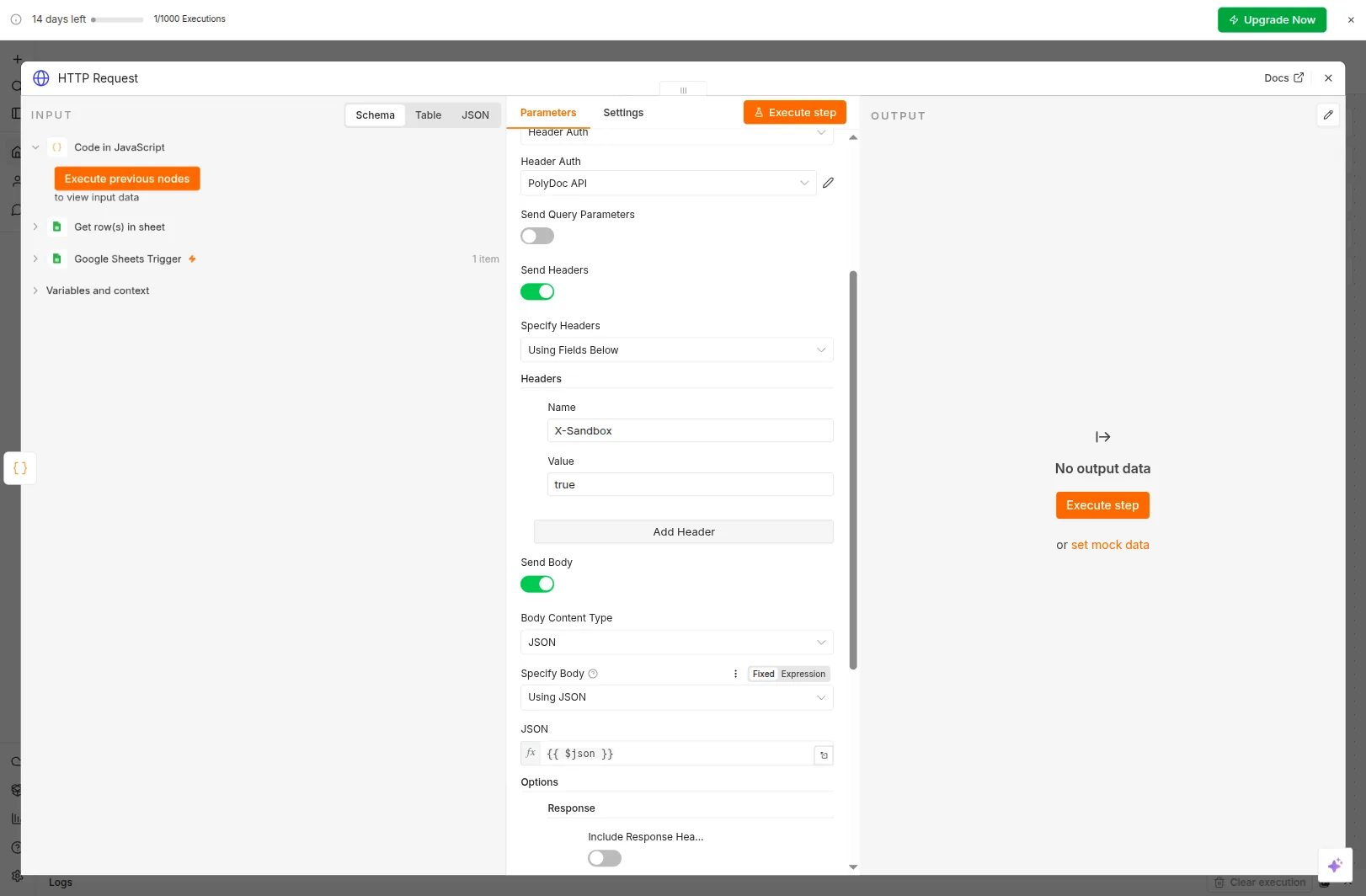Open the partially hidden Header Auth type dropdown
This screenshot has height=896, width=1366.
pyautogui.click(x=677, y=135)
